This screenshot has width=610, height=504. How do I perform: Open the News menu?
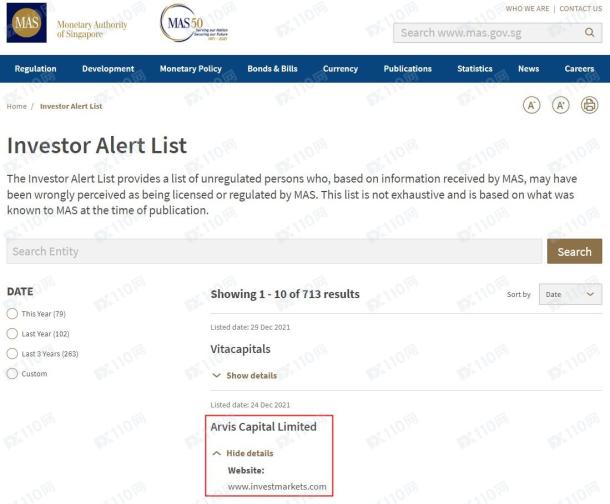coord(528,69)
